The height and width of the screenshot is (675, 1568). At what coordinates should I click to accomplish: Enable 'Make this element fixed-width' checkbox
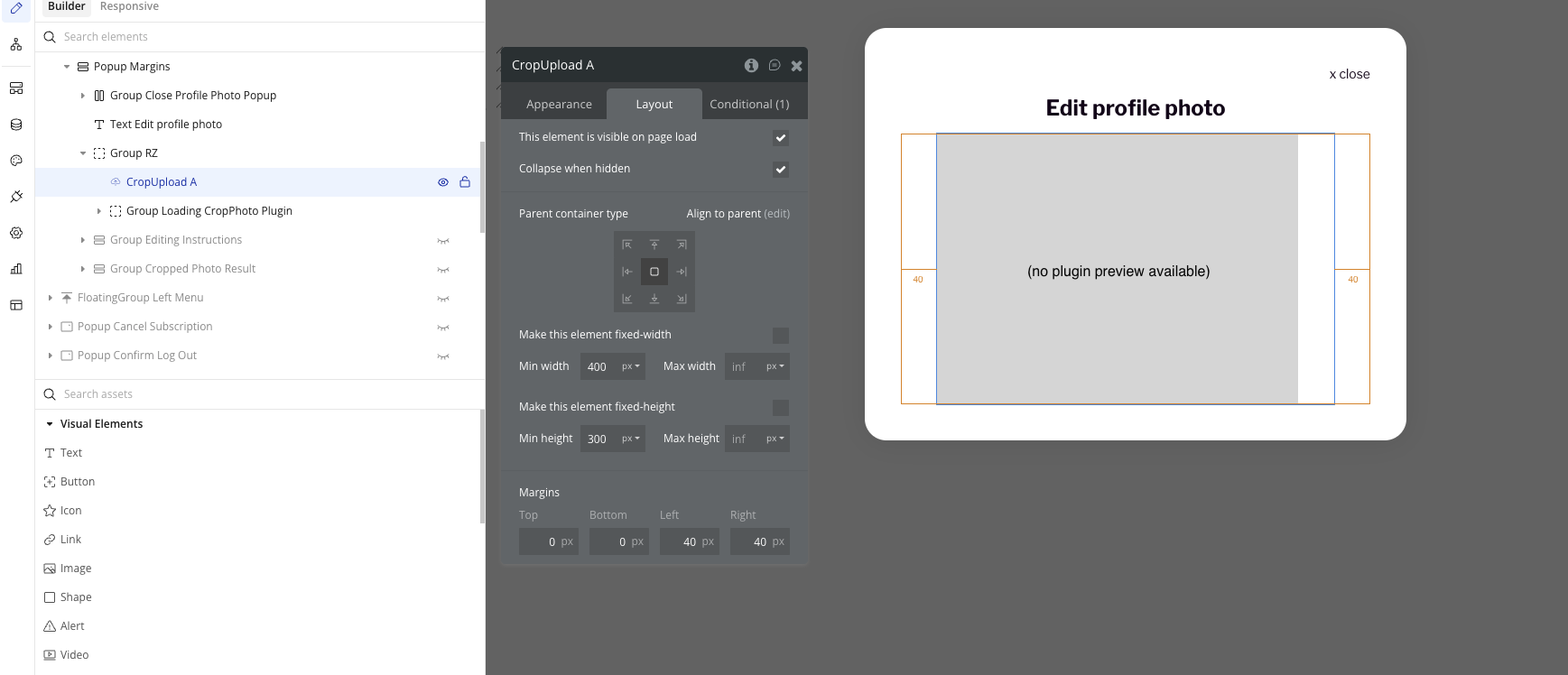click(x=781, y=336)
